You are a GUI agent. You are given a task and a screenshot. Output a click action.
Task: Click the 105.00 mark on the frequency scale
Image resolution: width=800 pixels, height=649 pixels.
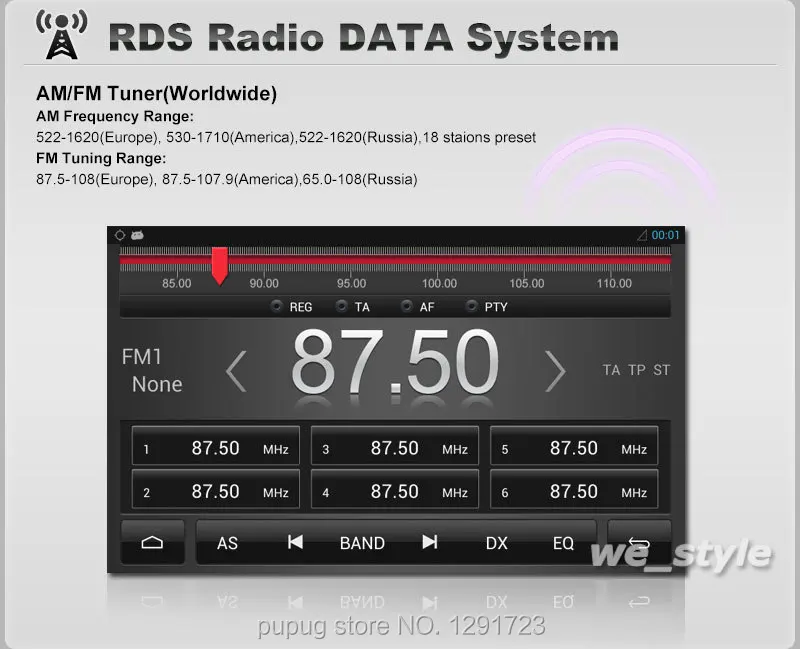point(527,283)
